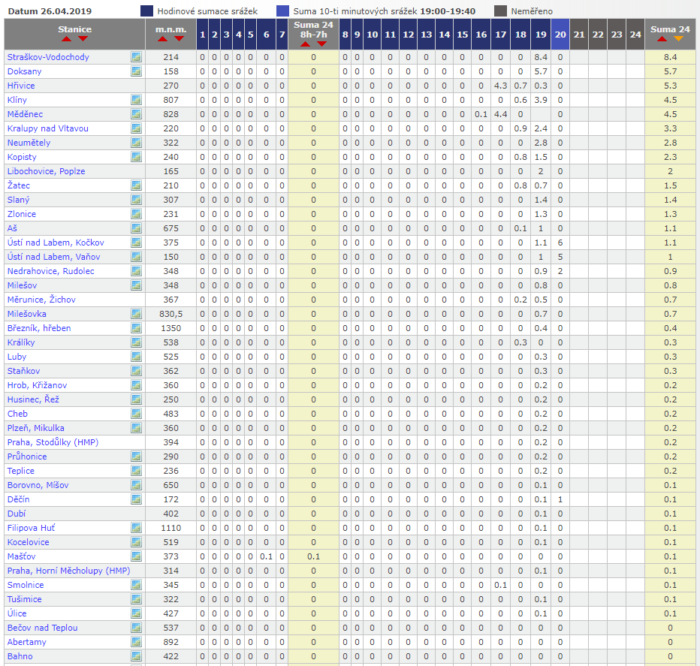700x666 pixels.
Task: Sort Suma 24 8h-7h ascending arrow
Action: point(305,44)
